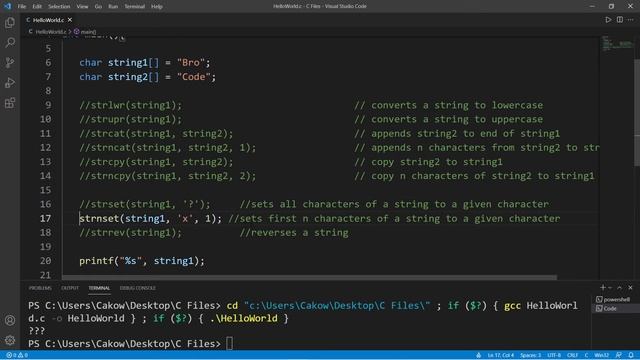Select the HelloWorld.c editor tab

coord(48,20)
